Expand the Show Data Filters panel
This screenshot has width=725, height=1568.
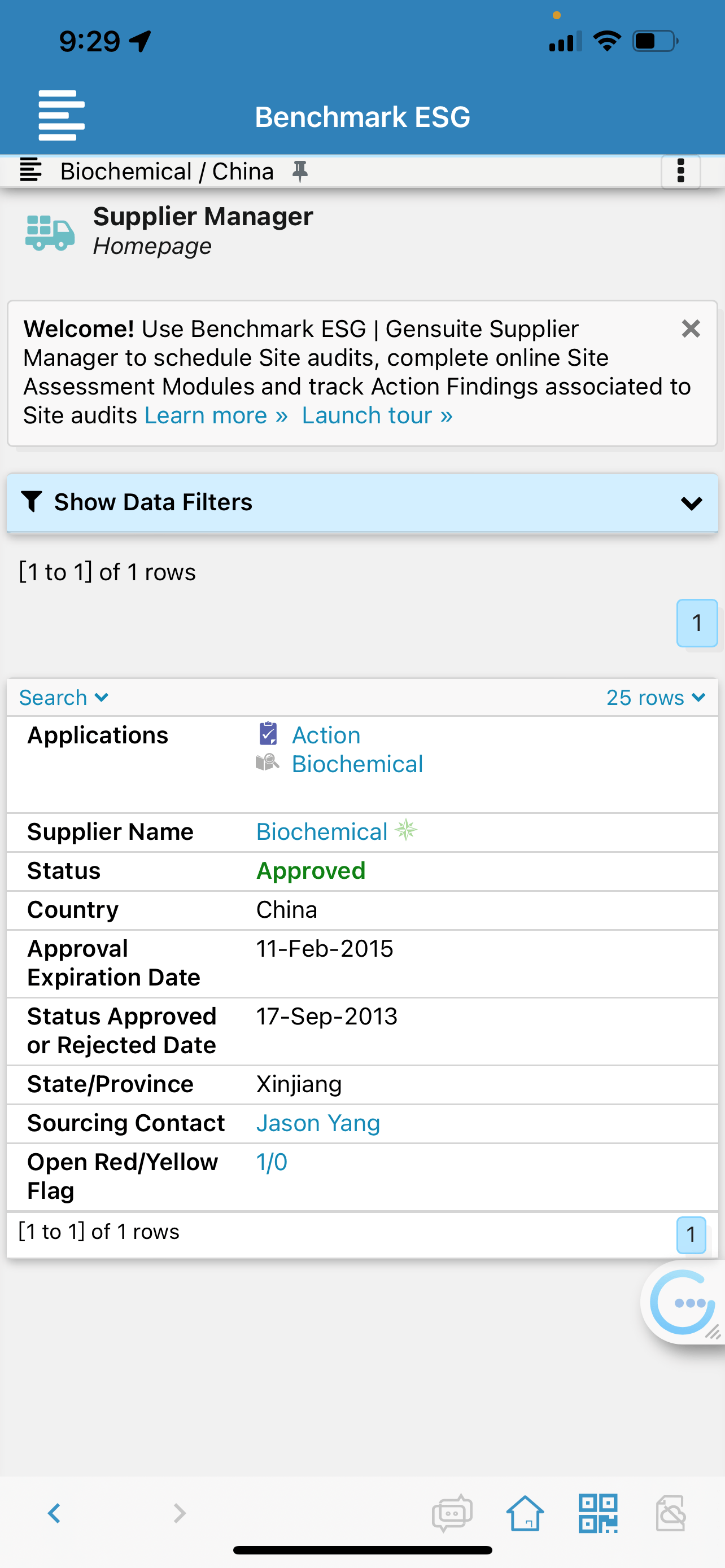pos(362,503)
